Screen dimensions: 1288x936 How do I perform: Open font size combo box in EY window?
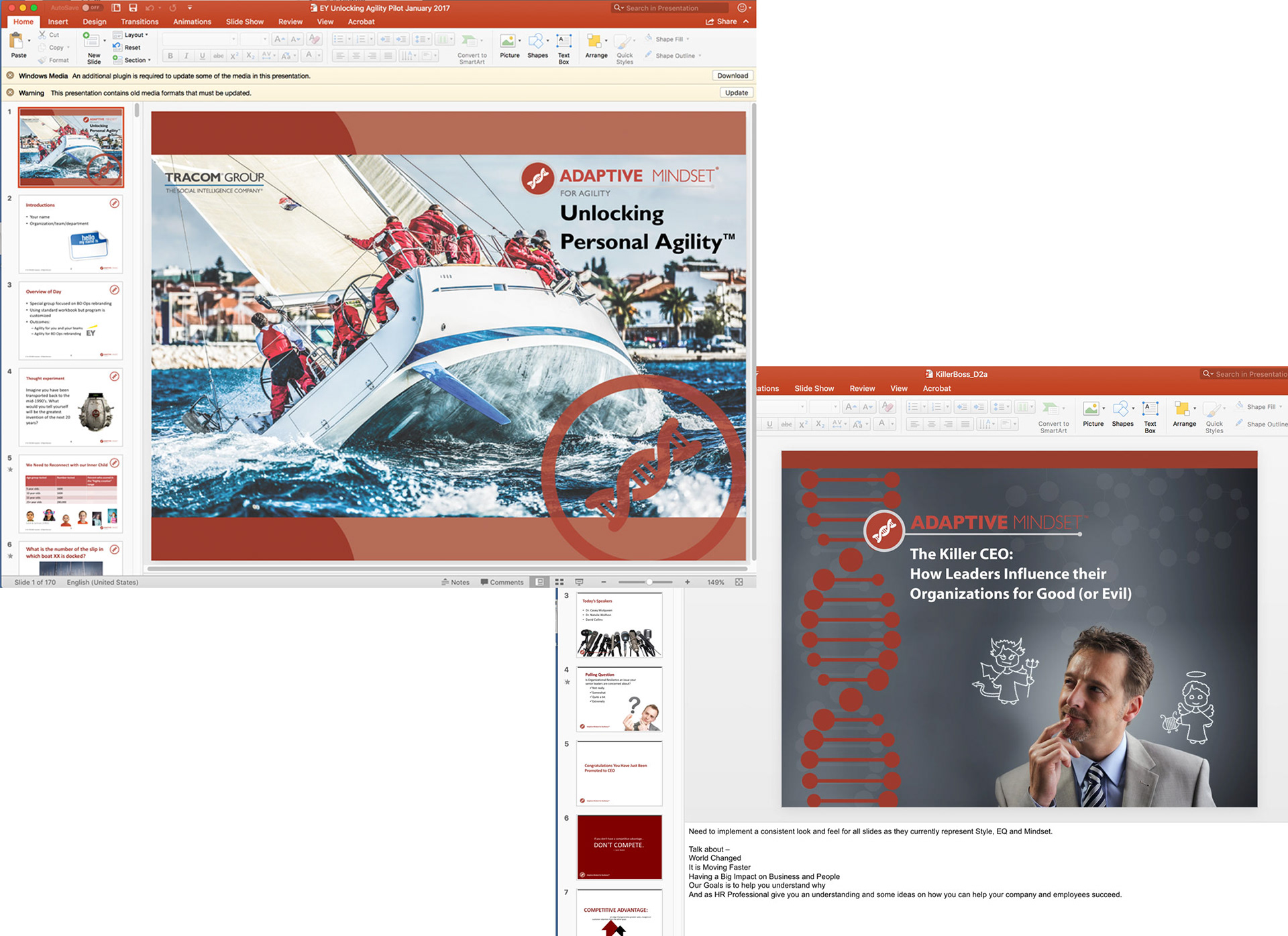254,39
